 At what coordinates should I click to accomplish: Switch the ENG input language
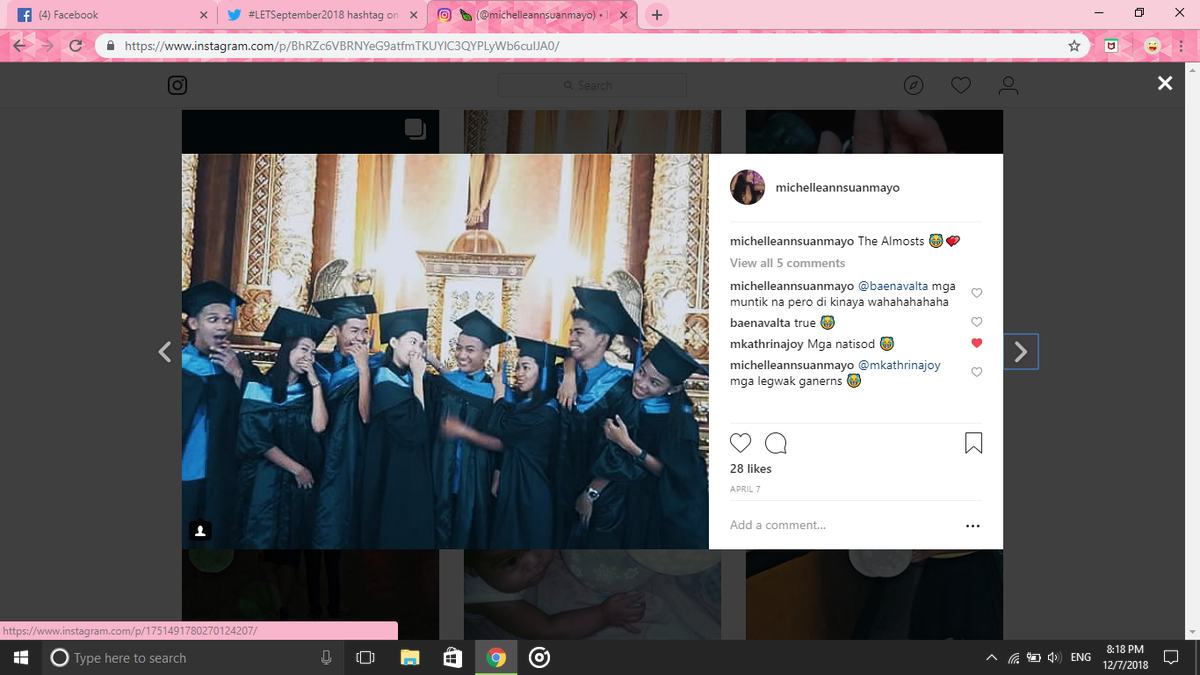(1081, 658)
